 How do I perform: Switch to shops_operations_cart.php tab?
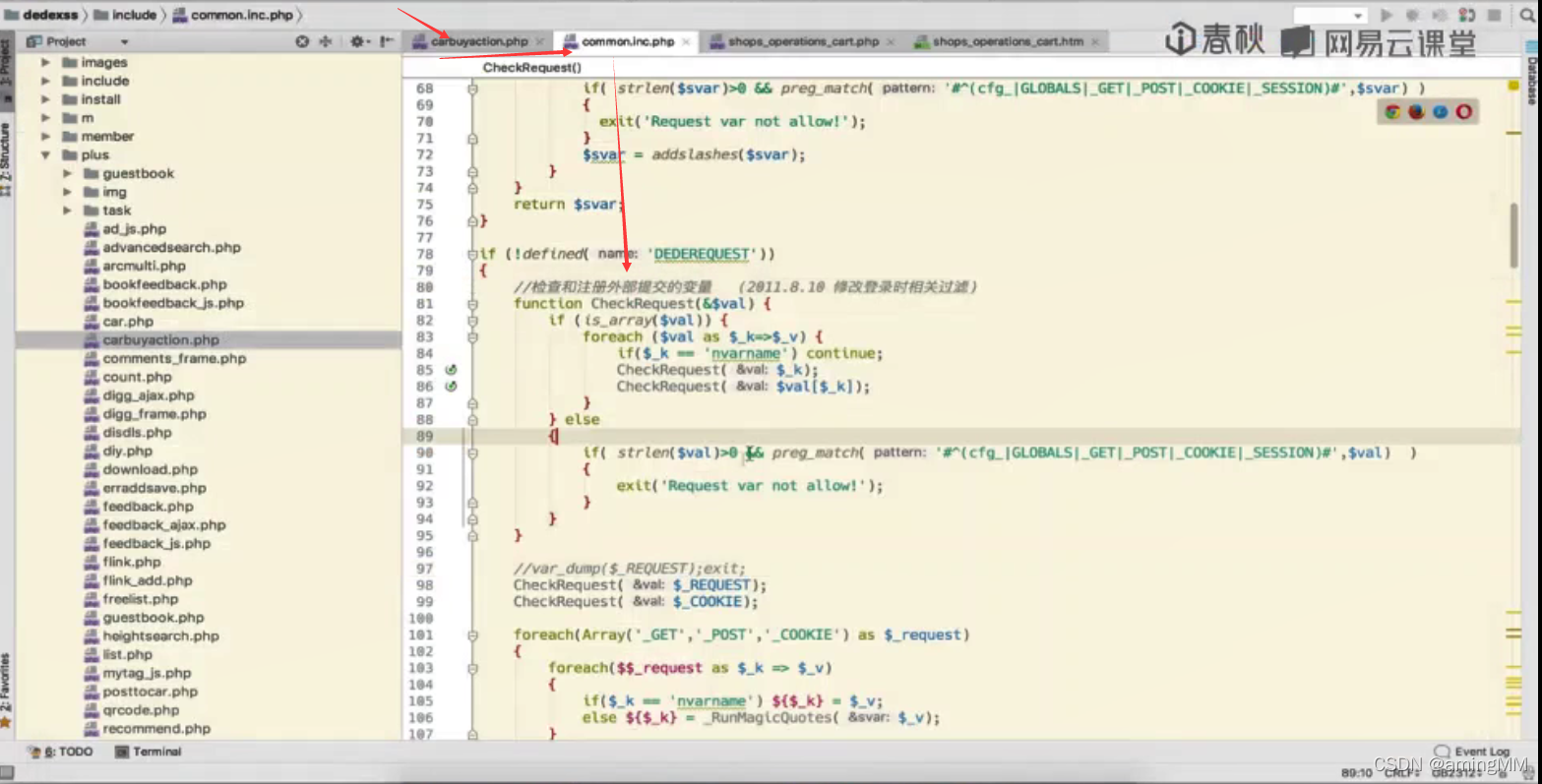pyautogui.click(x=803, y=41)
